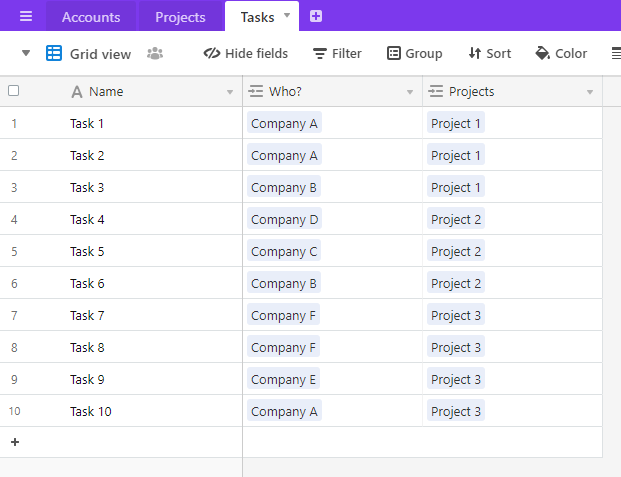Open the collaborators people icon
621x477 pixels.
click(155, 53)
